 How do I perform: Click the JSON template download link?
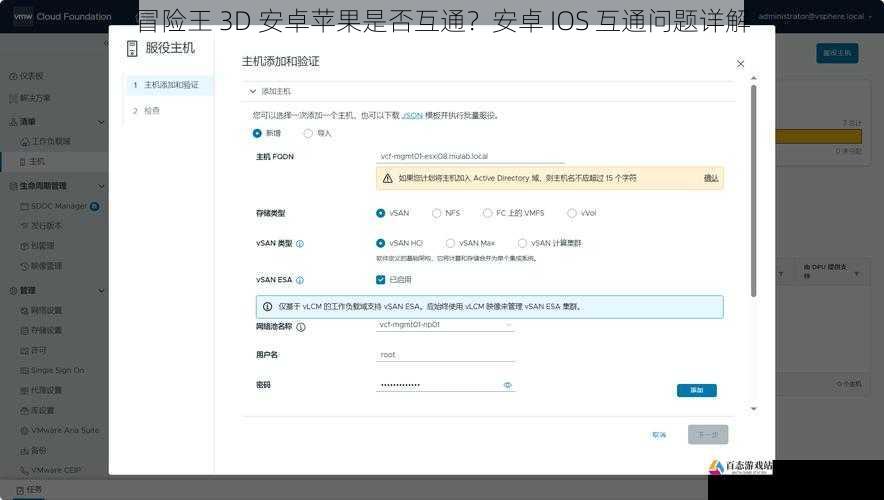pos(412,116)
